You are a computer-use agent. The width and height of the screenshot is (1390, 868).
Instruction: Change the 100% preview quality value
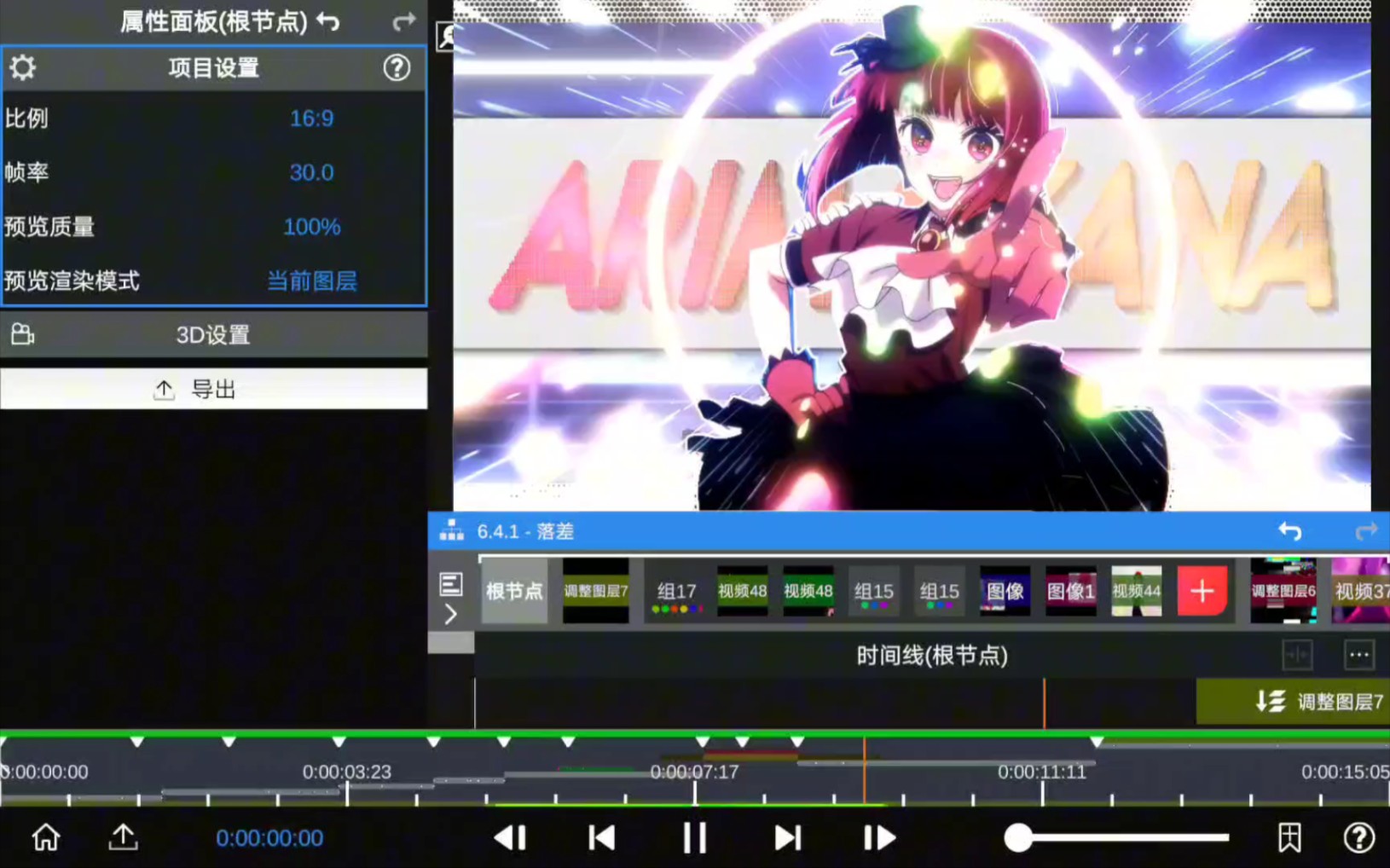click(311, 227)
